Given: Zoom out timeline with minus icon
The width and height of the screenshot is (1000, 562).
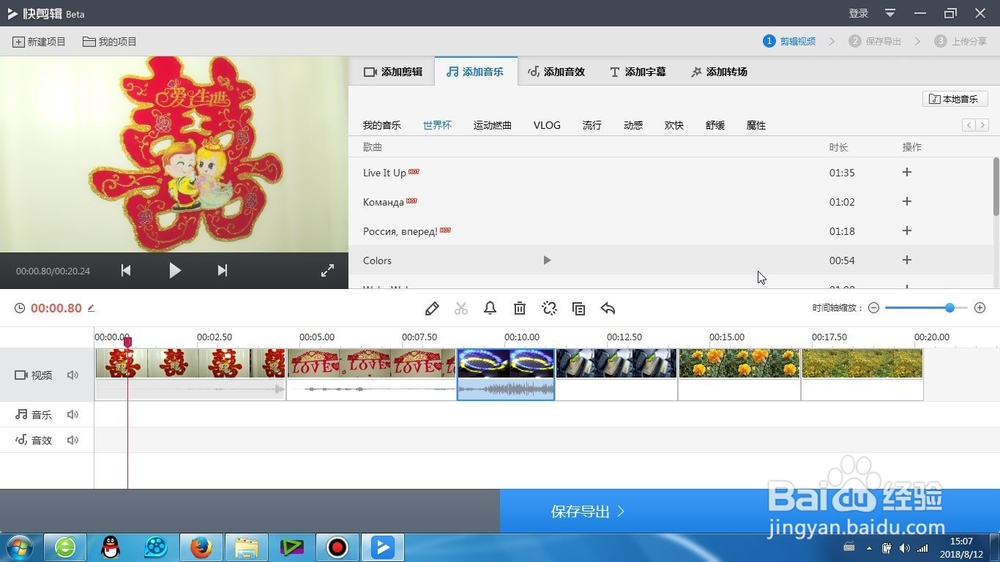Looking at the screenshot, I should [874, 308].
